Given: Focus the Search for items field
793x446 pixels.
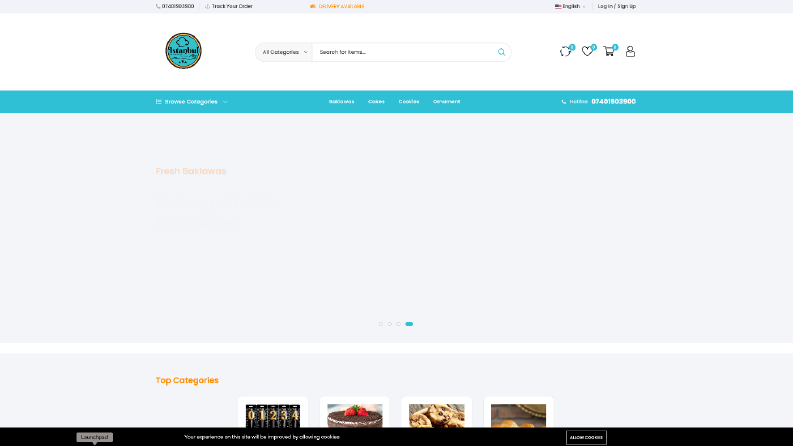Looking at the screenshot, I should tap(405, 52).
